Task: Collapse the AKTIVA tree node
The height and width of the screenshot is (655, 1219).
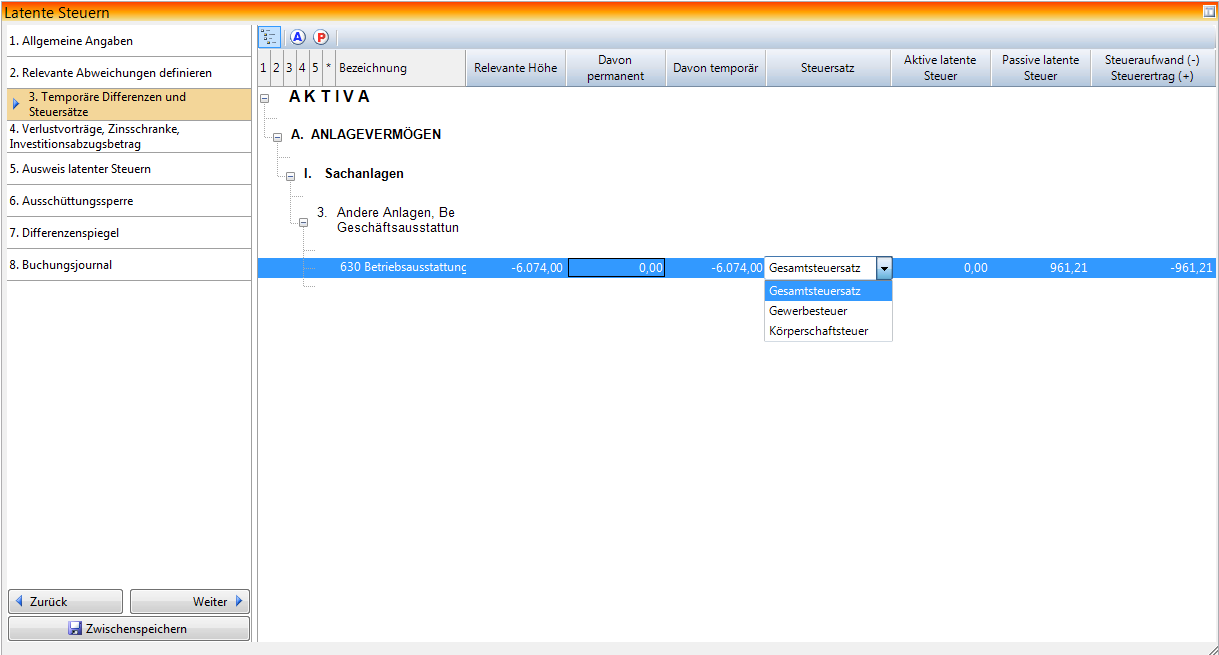Action: click(x=264, y=98)
